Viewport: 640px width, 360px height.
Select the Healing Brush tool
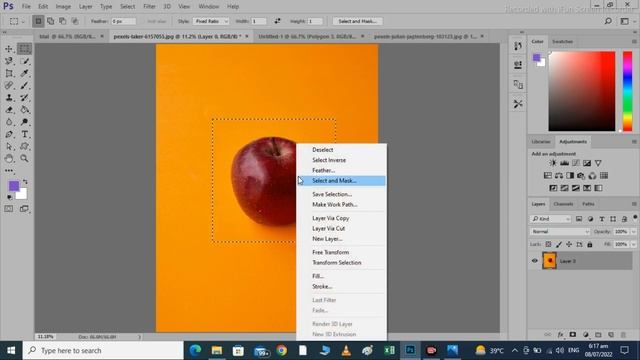(9, 86)
